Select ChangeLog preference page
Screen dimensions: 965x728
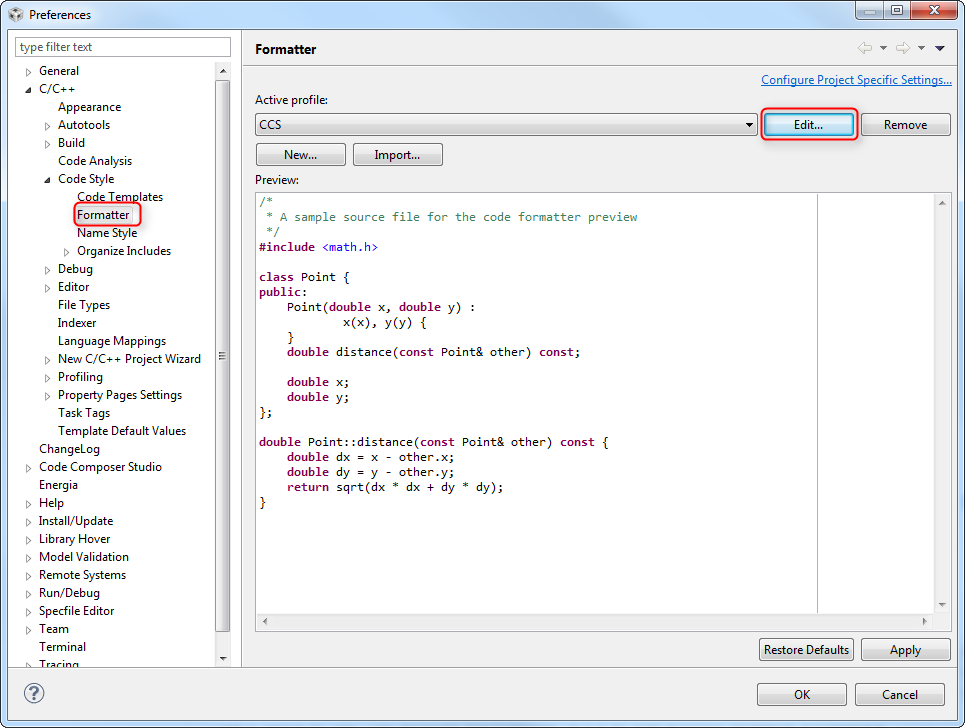pos(70,449)
